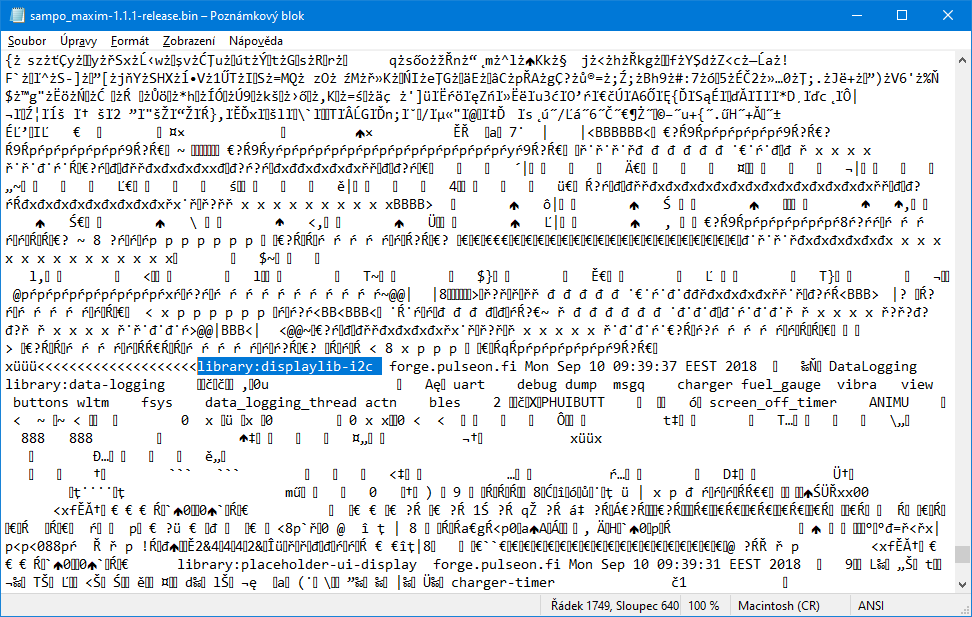Click the text charger-timer
This screenshot has width=972, height=617.
(503, 582)
